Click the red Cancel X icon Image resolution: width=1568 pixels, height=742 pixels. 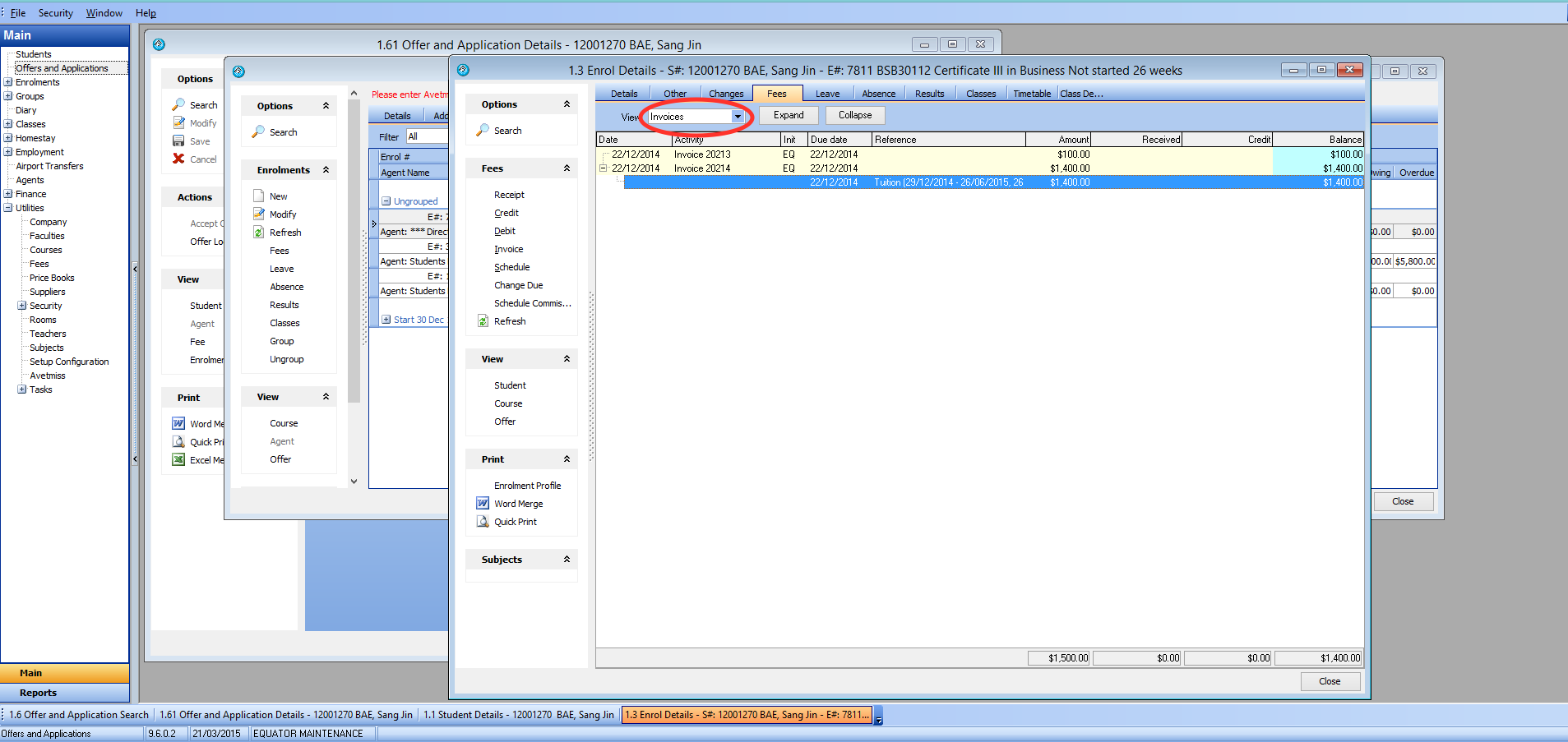click(178, 159)
